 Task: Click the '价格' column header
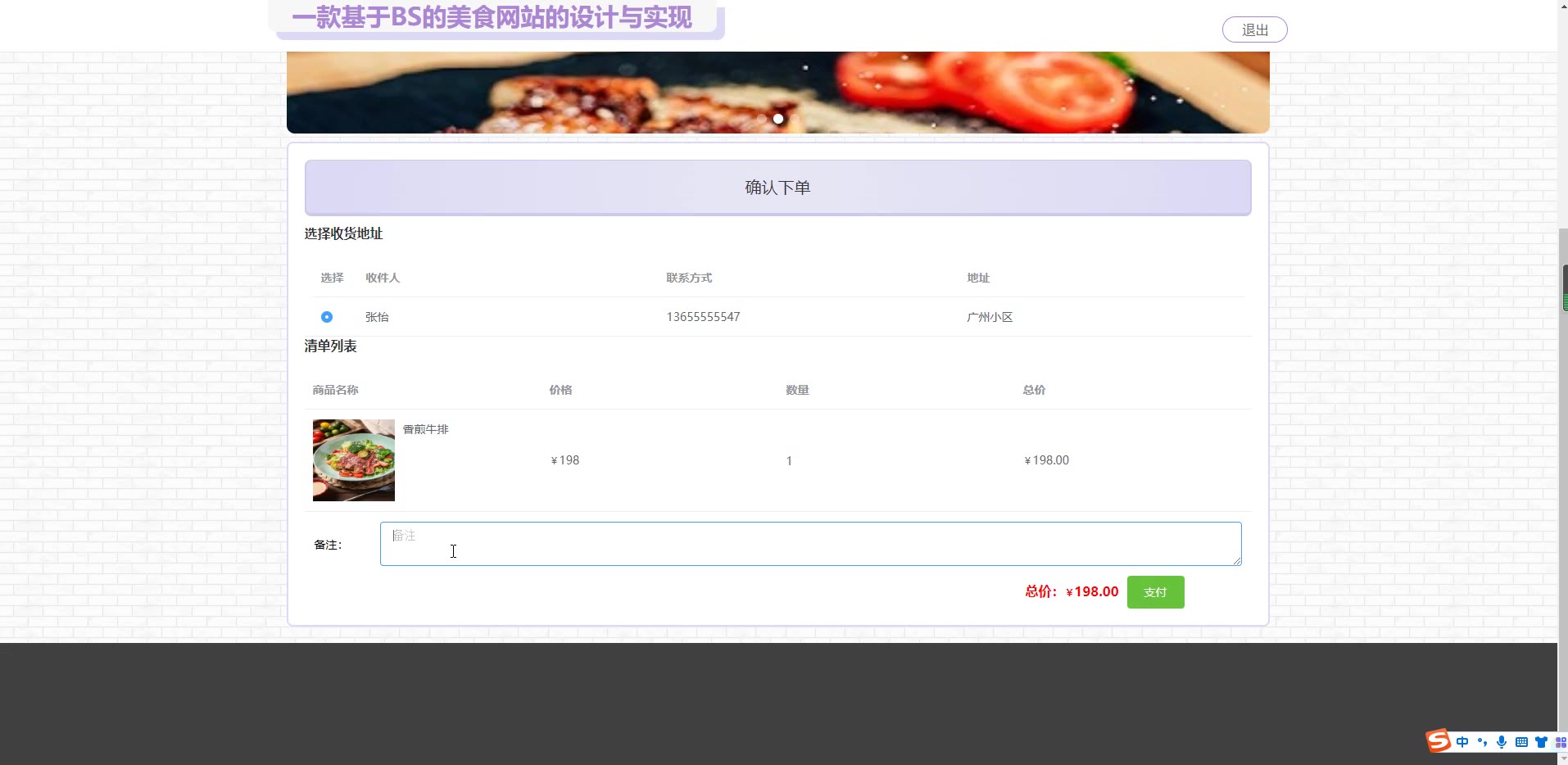coord(560,390)
